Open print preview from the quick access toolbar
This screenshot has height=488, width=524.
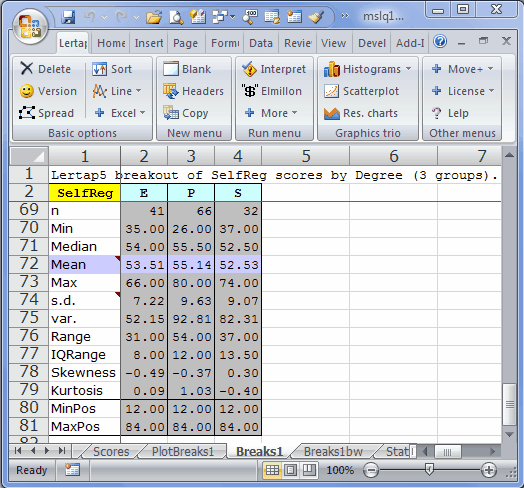coord(176,17)
